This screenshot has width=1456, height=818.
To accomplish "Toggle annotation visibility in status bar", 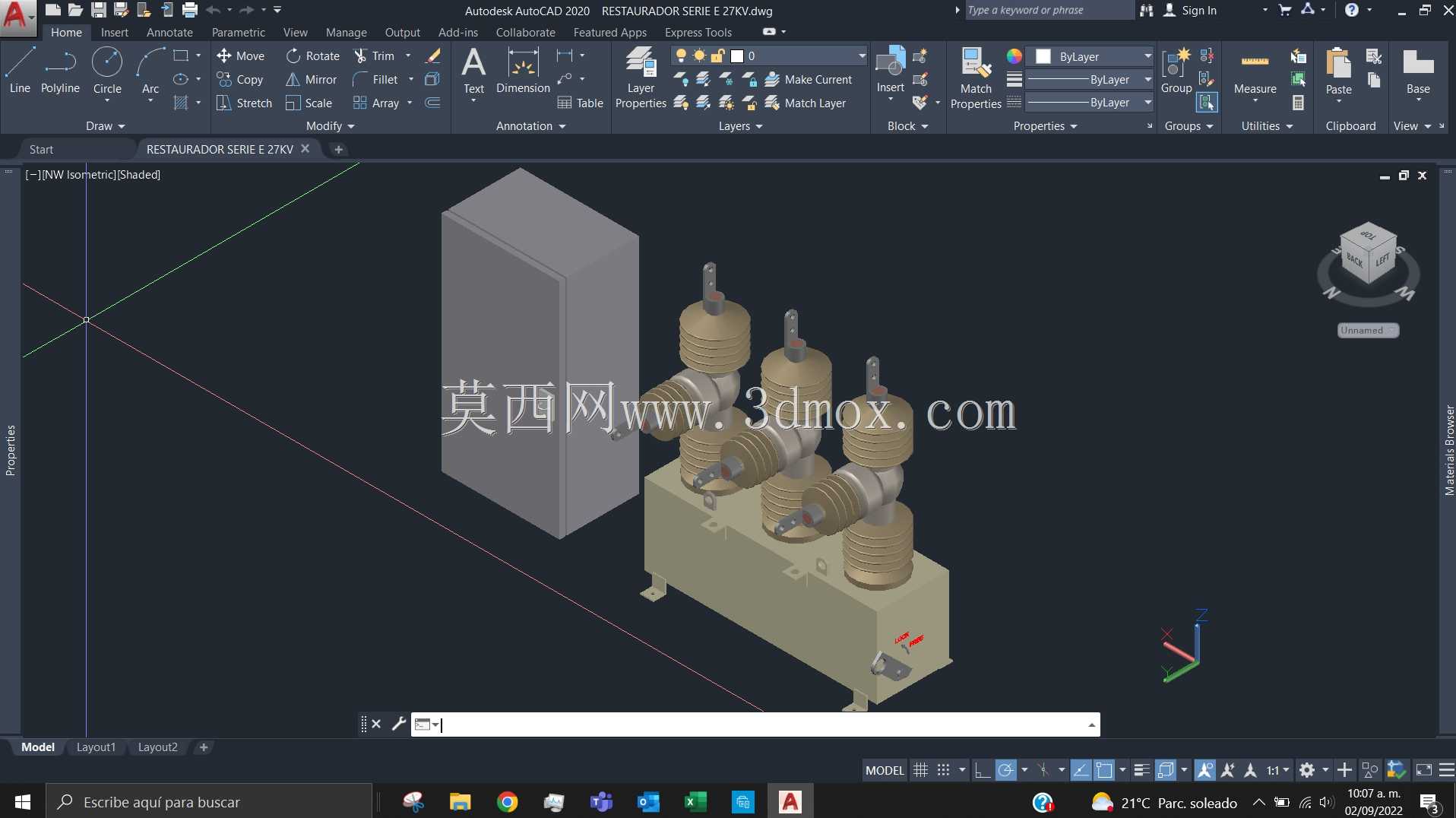I will 1204,770.
